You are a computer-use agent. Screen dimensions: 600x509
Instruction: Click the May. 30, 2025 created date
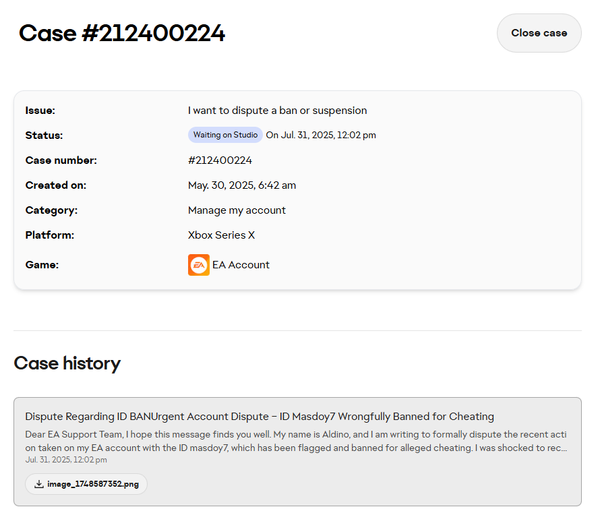241,185
